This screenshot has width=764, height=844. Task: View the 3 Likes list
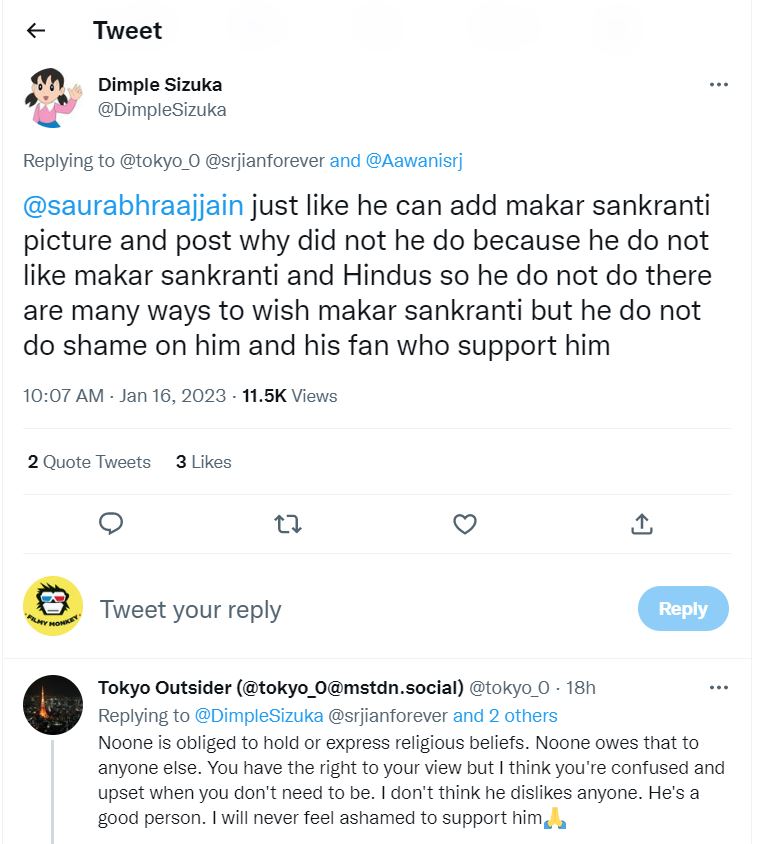[203, 462]
